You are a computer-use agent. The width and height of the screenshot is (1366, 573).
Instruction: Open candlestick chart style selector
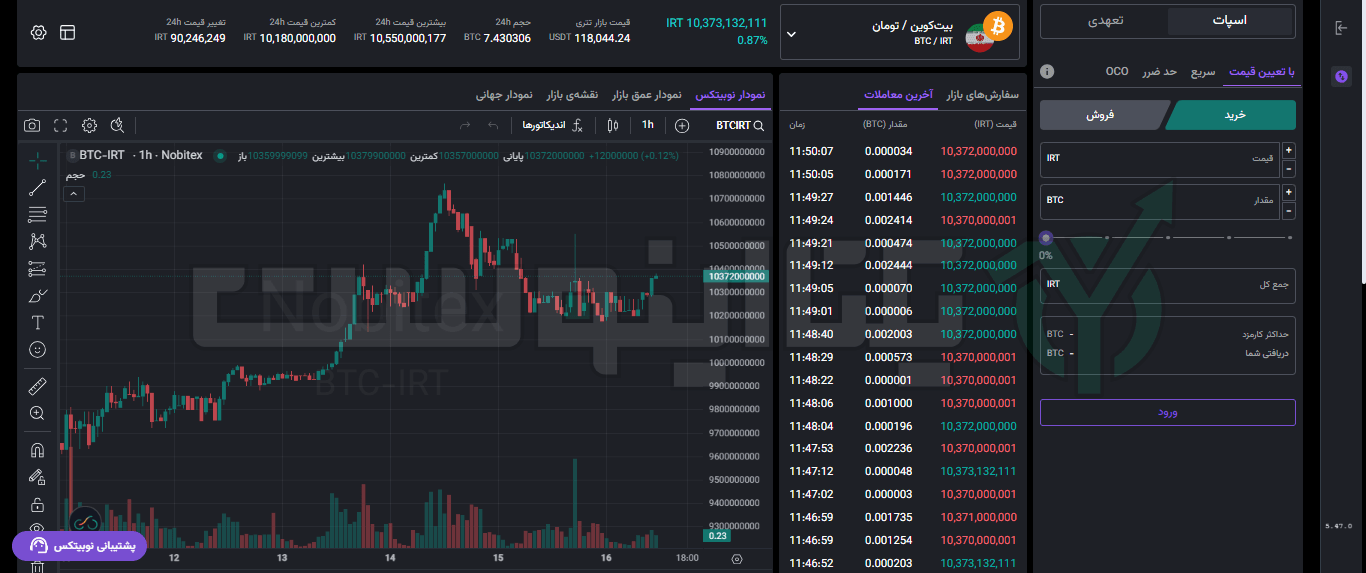point(613,125)
